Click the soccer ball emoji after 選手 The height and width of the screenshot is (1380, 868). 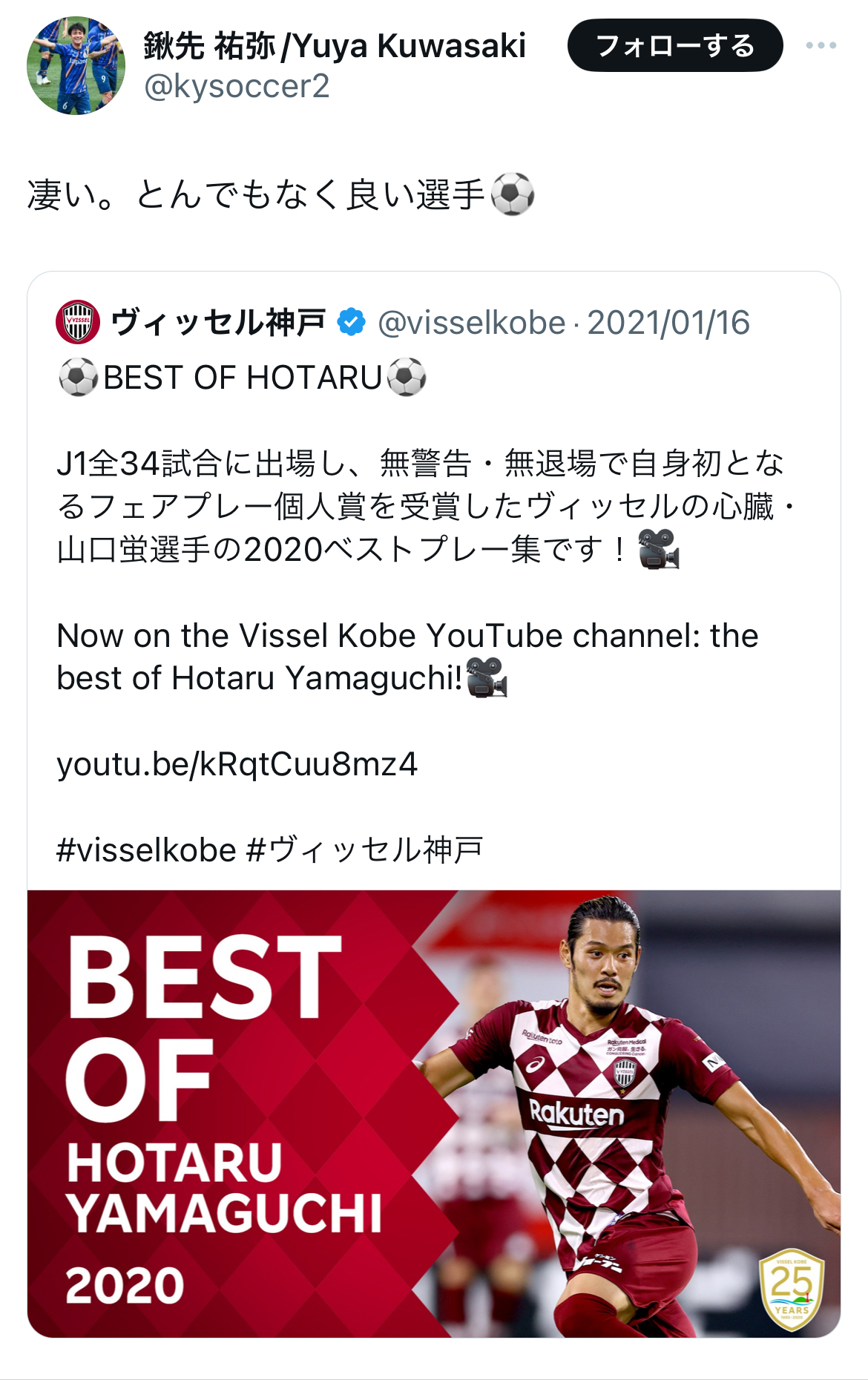(513, 194)
